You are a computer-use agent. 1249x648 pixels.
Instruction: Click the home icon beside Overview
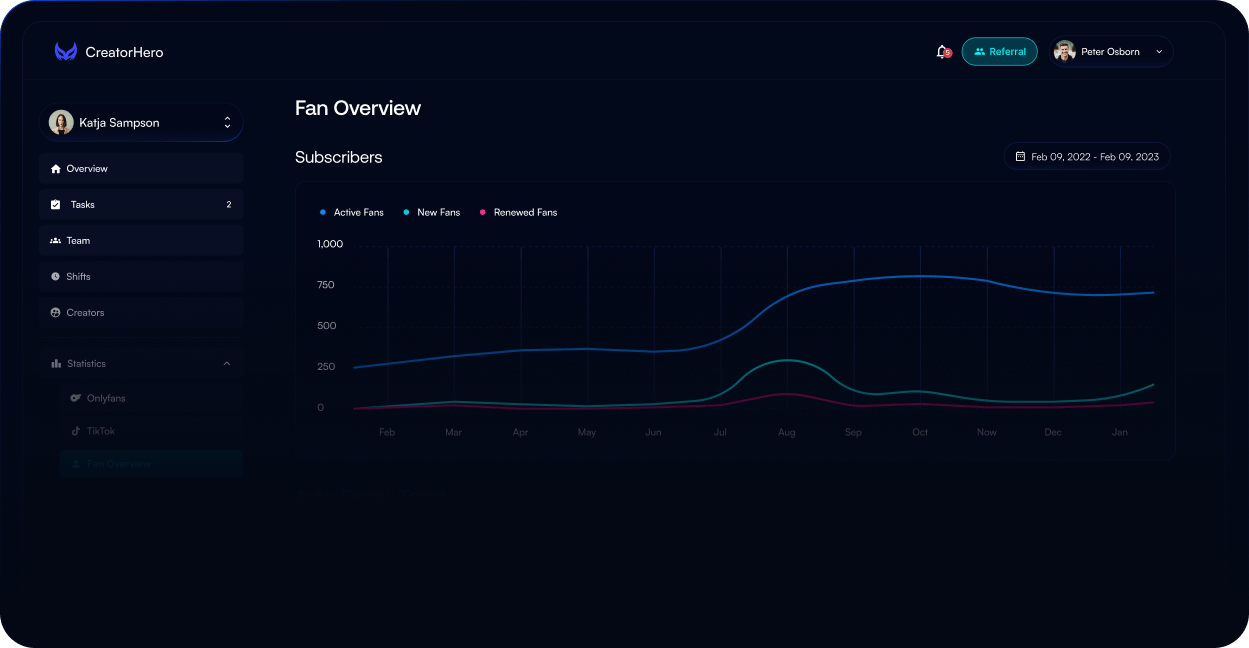[56, 169]
